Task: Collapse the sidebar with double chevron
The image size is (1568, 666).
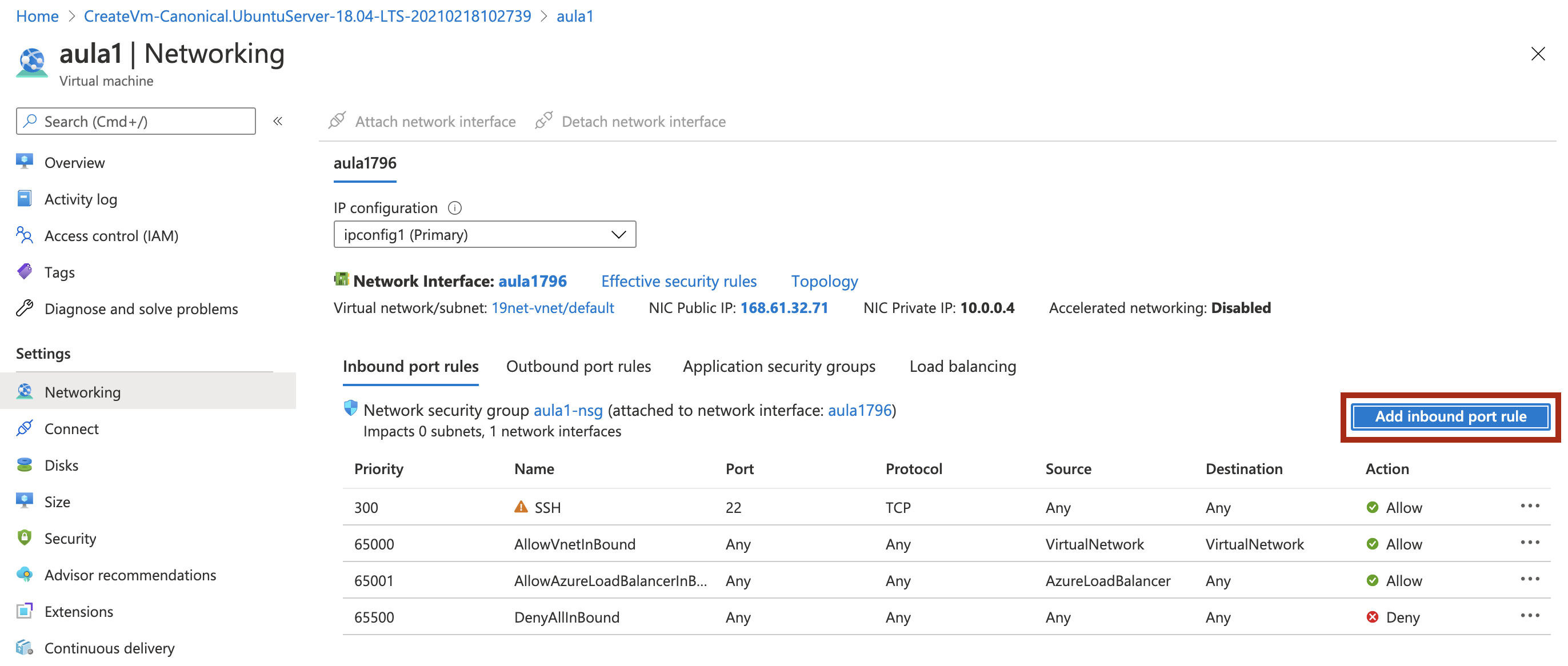Action: [x=278, y=121]
